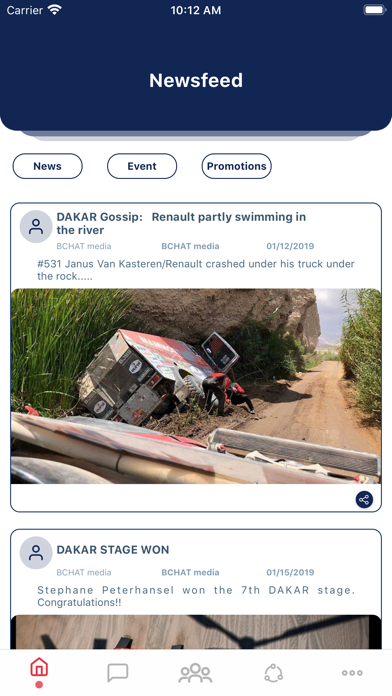Read the Janus Van Kasteren crash summary
The height and width of the screenshot is (696, 392).
pyautogui.click(x=196, y=270)
